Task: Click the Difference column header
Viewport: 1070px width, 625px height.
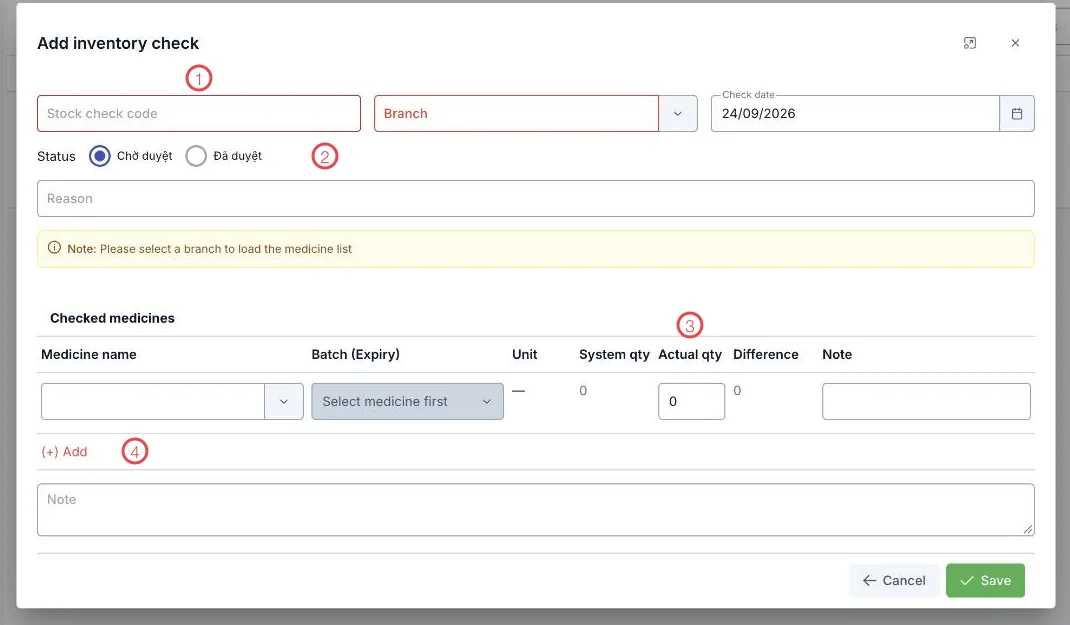Action: coord(766,354)
